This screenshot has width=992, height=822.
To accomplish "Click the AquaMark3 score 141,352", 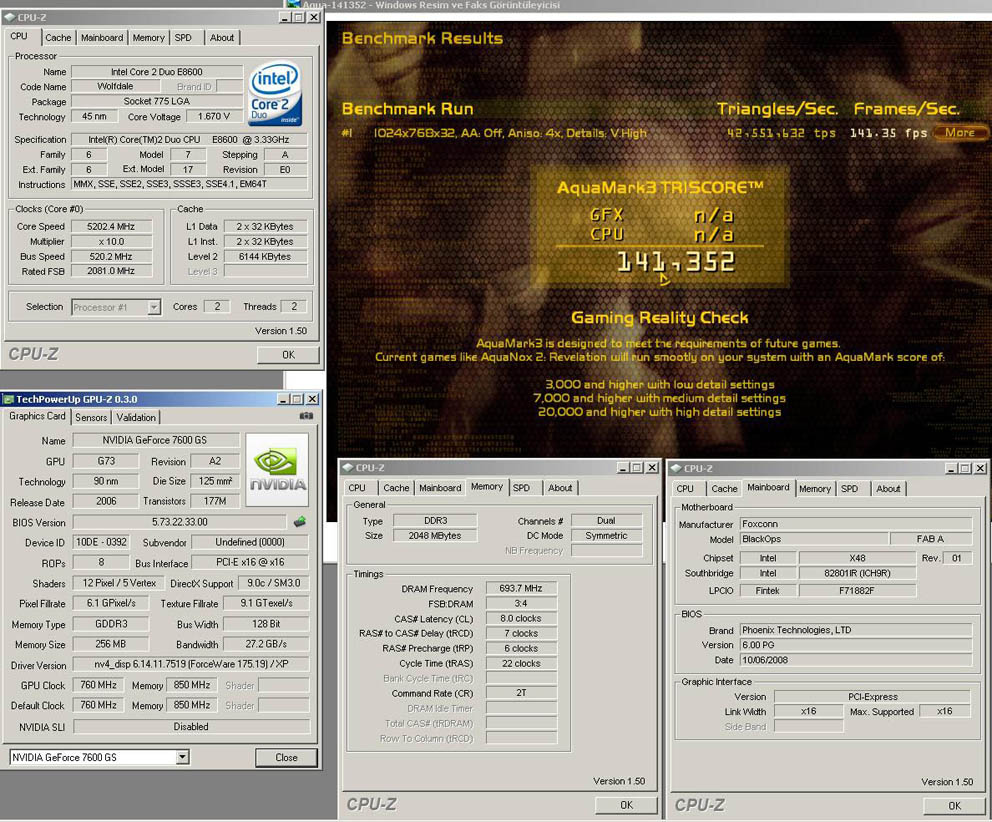I will click(x=676, y=261).
